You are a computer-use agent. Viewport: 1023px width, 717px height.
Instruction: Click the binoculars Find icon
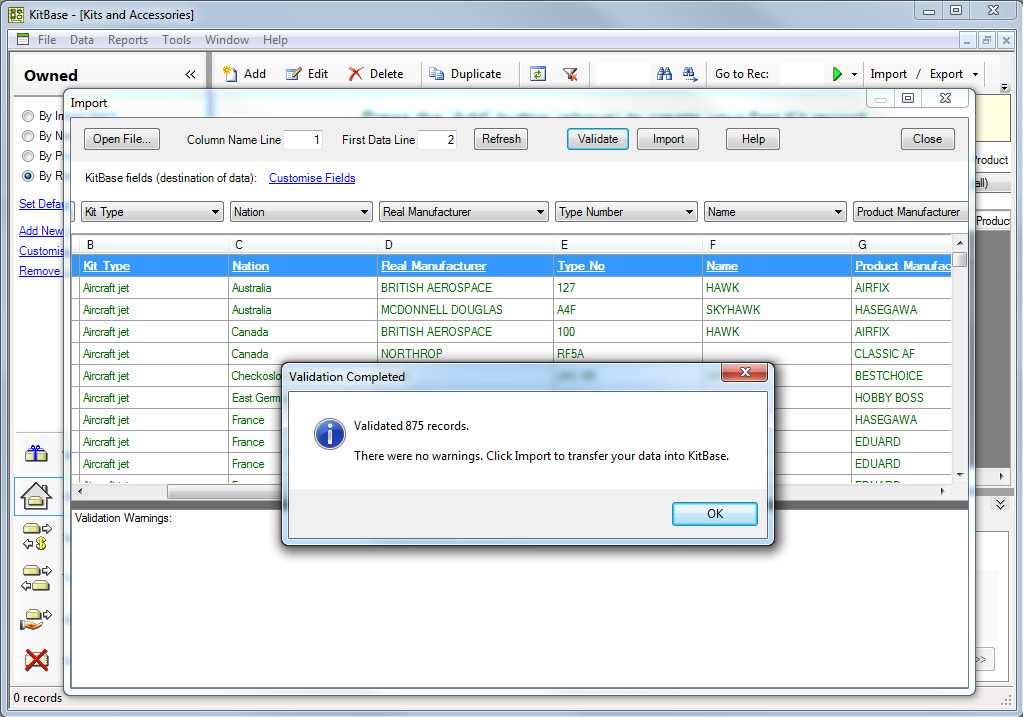click(x=664, y=74)
